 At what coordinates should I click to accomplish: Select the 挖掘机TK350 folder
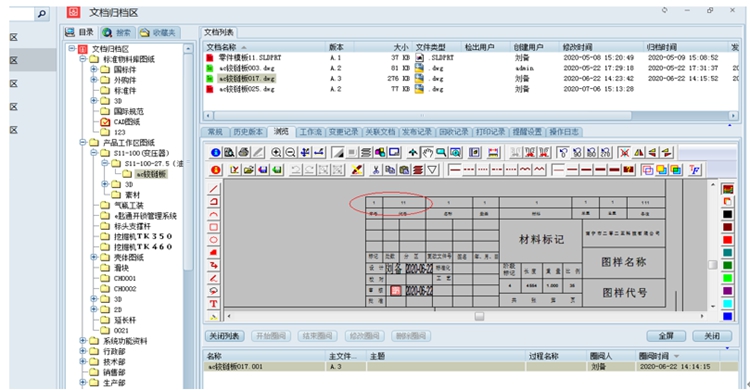tap(143, 236)
